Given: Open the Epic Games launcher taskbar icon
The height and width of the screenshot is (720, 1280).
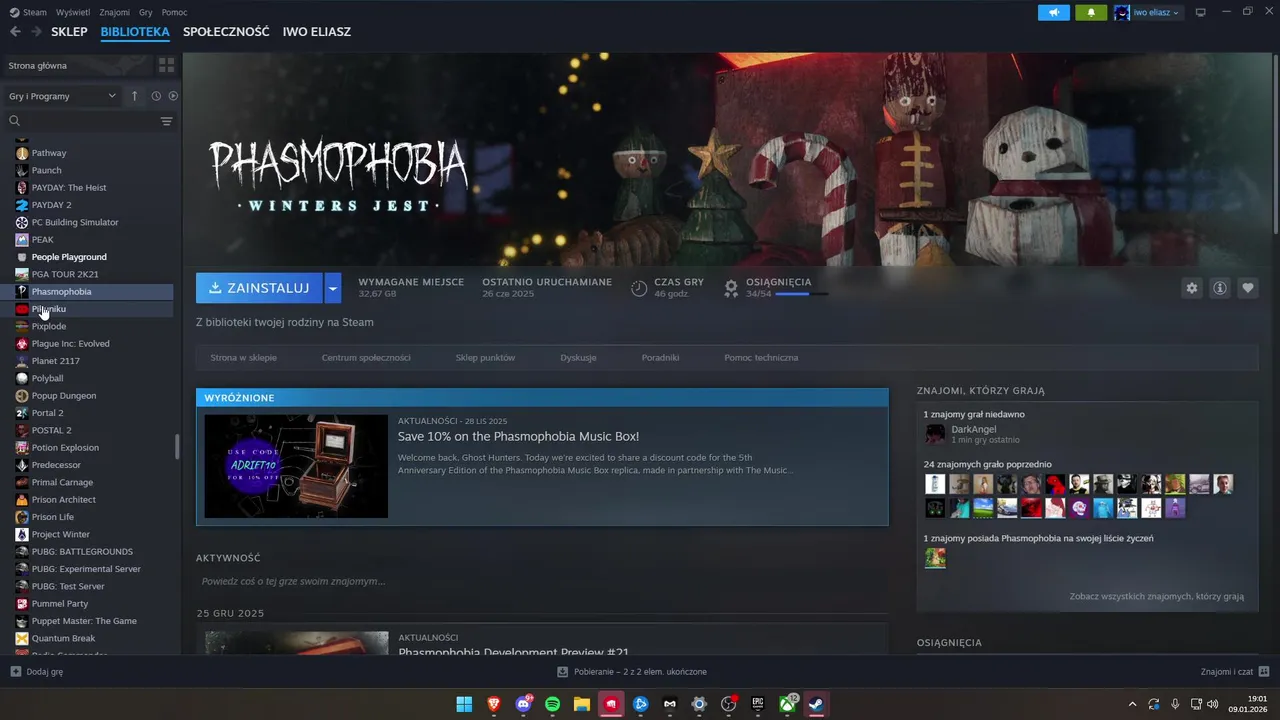Looking at the screenshot, I should (x=758, y=704).
